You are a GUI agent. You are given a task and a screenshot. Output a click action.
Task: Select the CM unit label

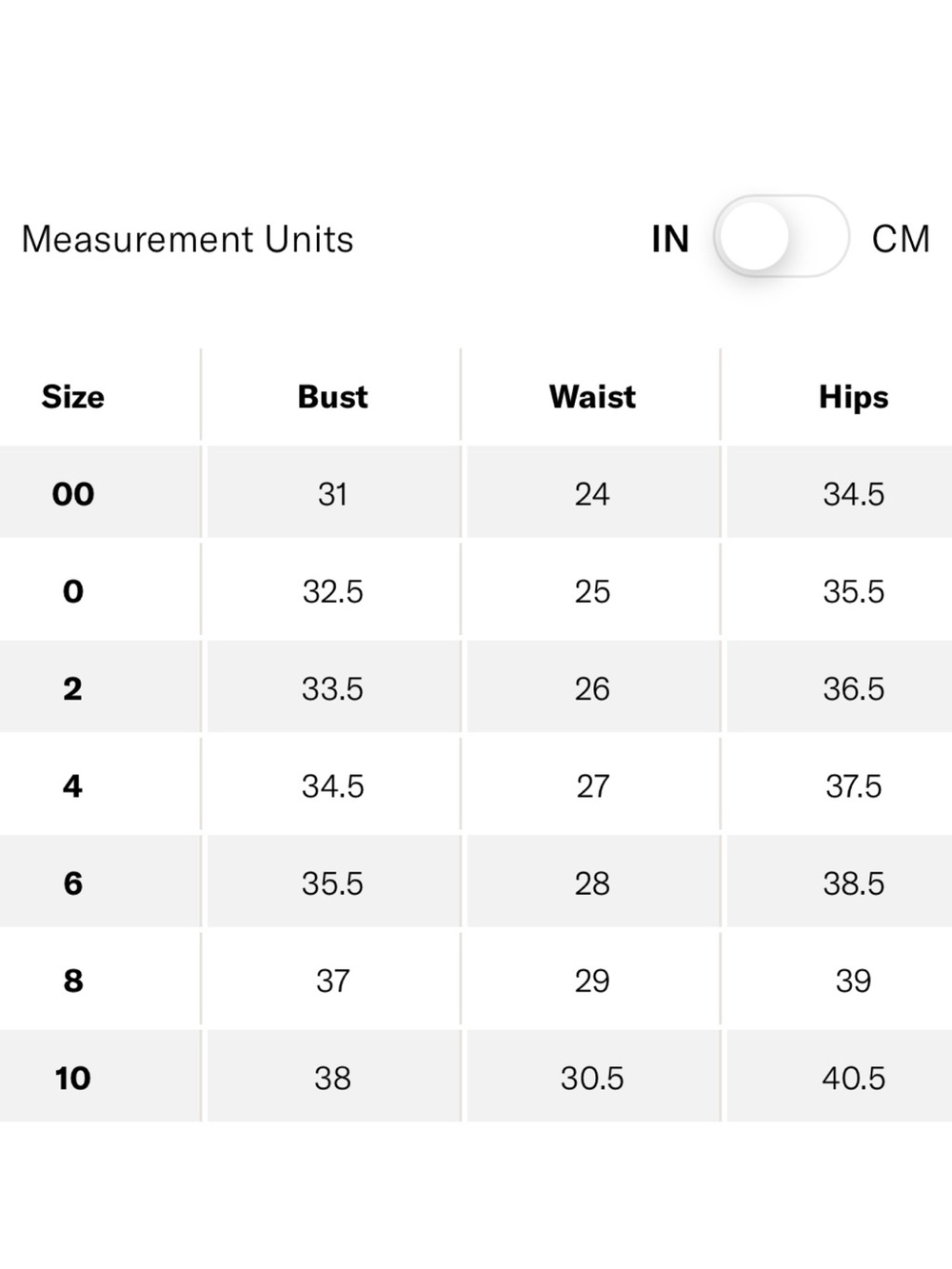[x=901, y=239]
